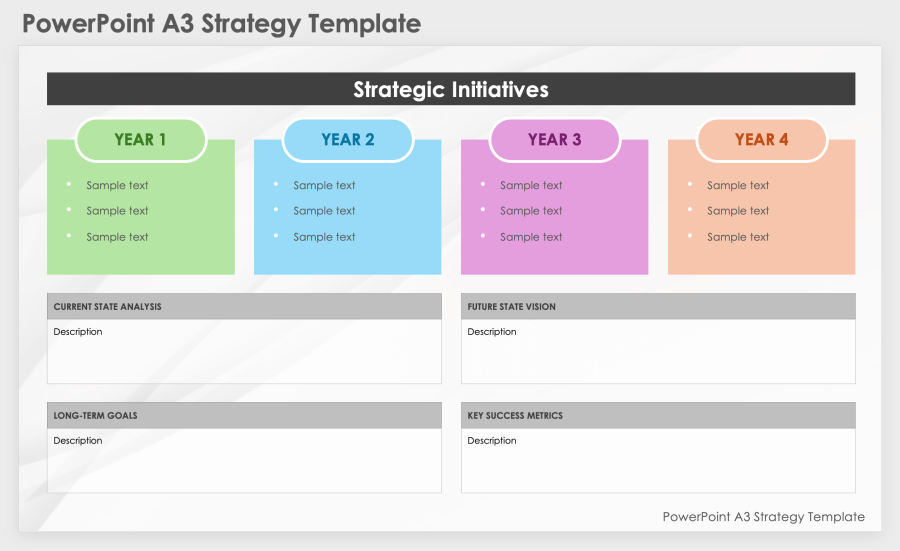
Task: Select the top PowerPoint A3 Strategy Template title
Action: [x=221, y=24]
